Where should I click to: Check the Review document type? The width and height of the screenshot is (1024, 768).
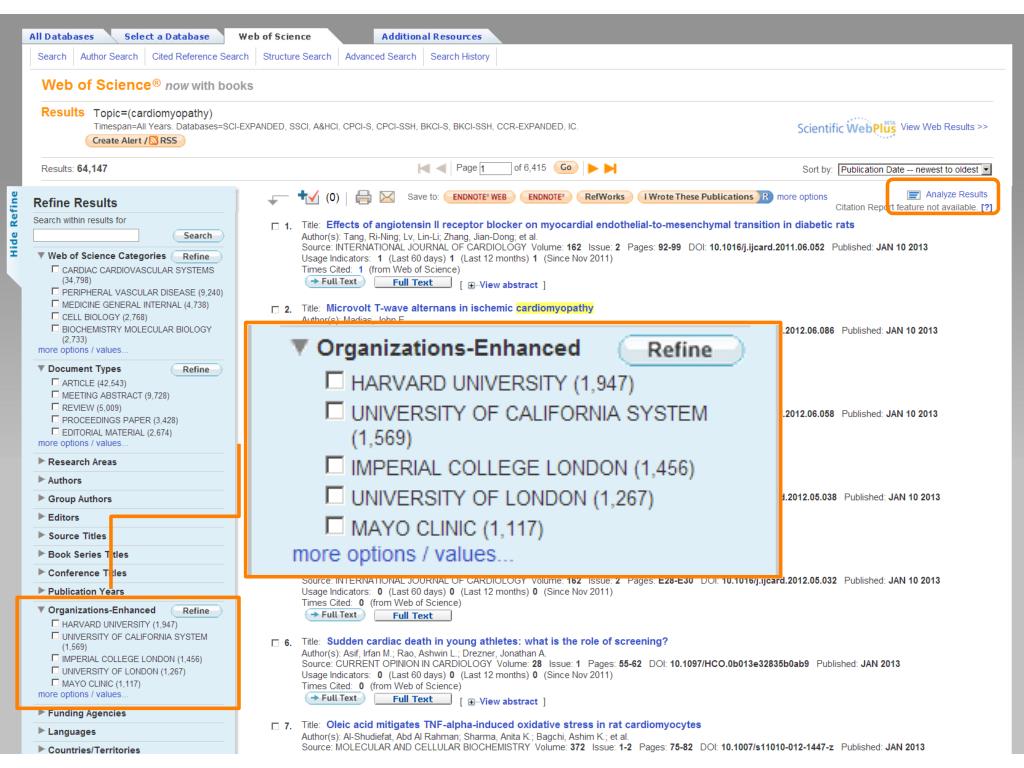point(56,407)
